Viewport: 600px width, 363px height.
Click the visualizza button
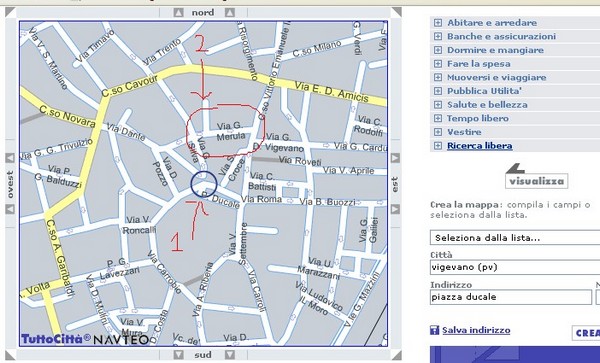coord(536,181)
